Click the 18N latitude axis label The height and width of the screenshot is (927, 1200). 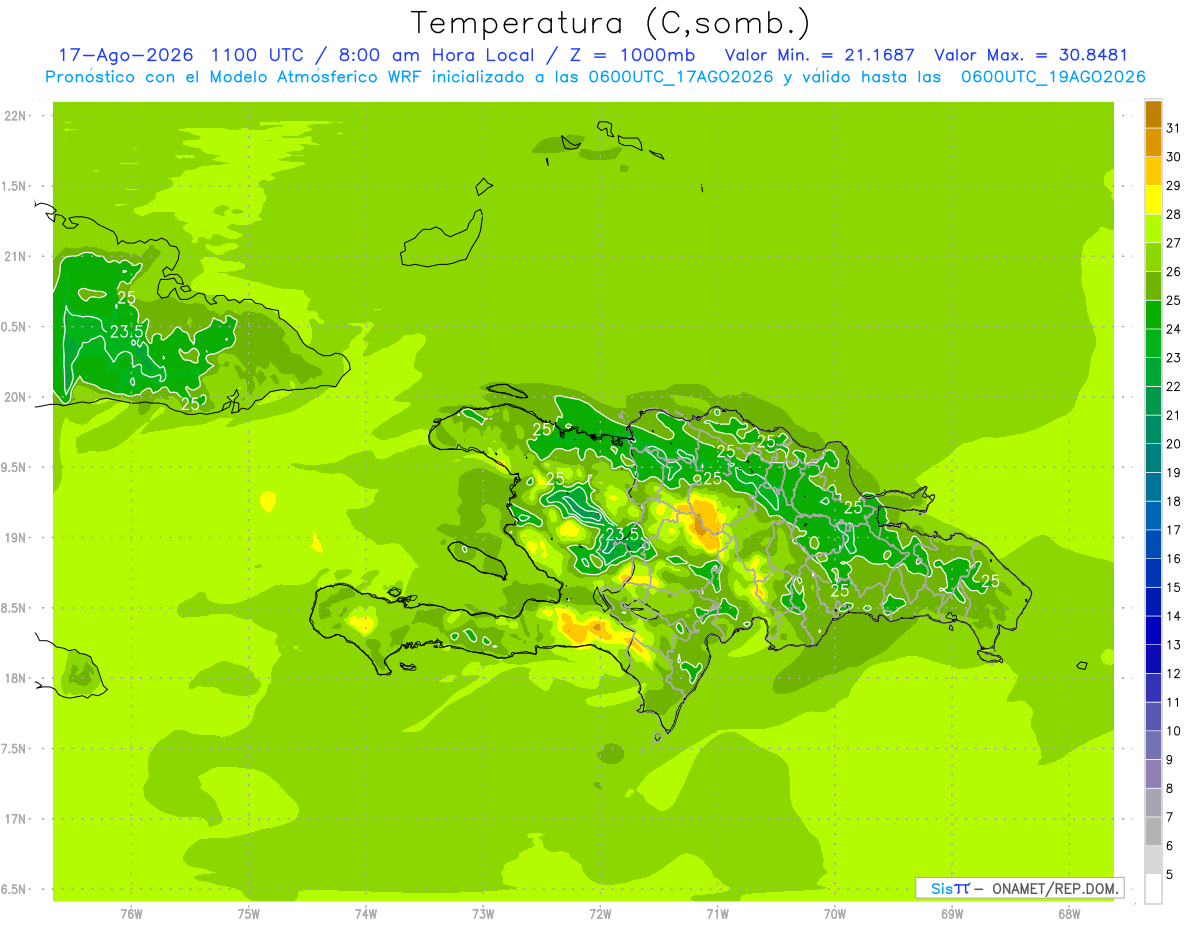15,678
